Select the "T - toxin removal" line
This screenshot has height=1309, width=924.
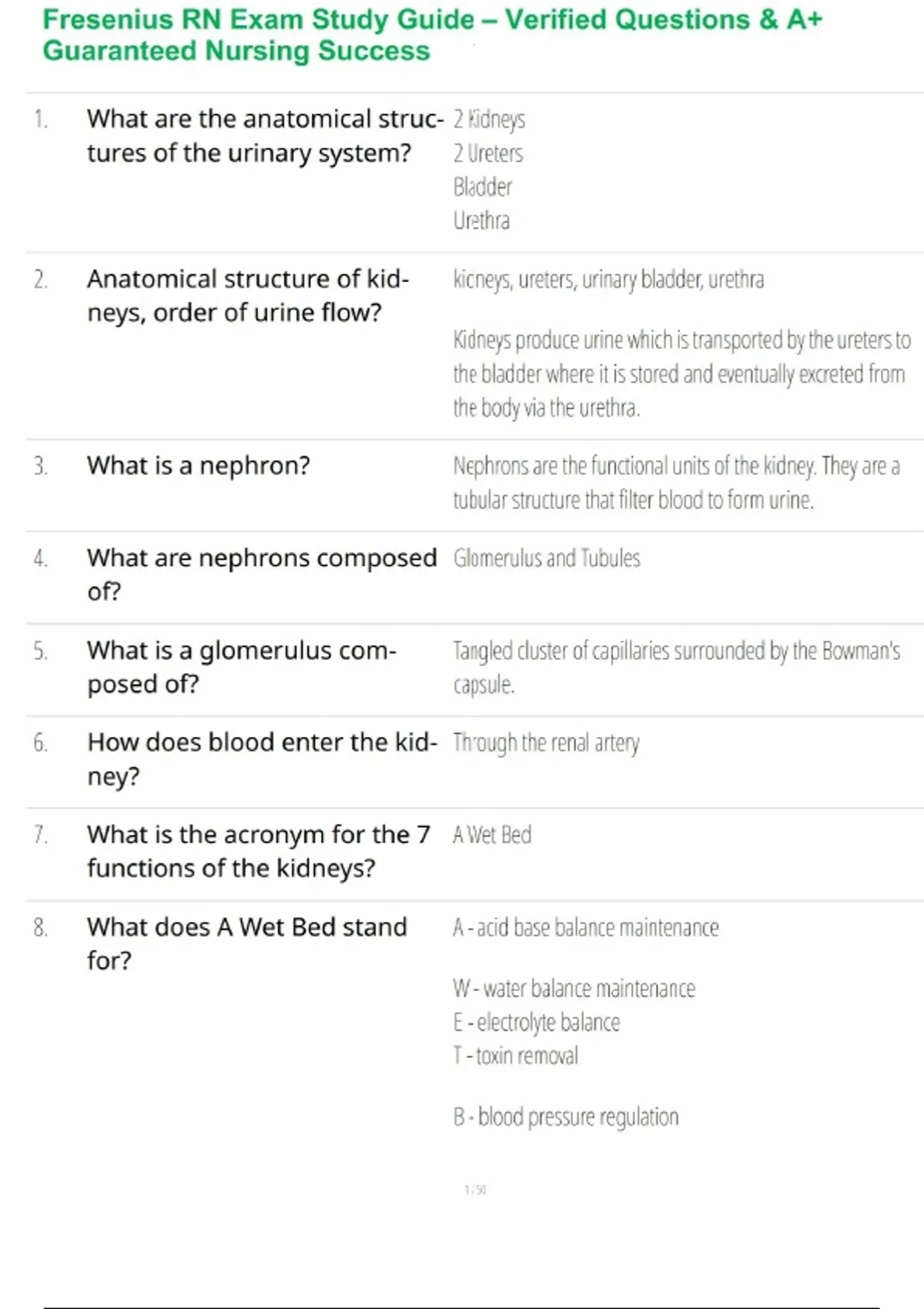(515, 1055)
